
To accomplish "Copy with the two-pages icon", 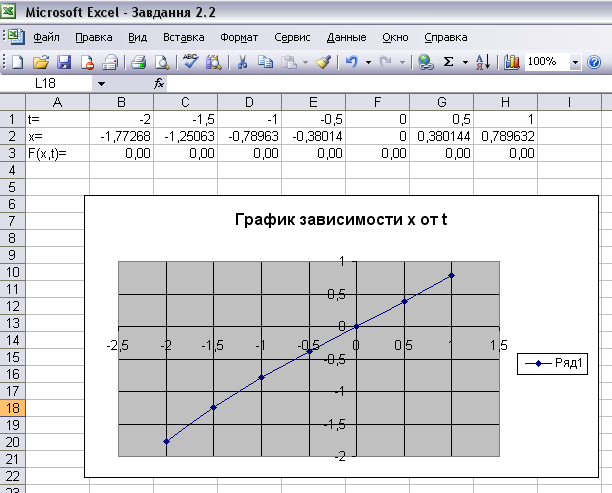I will click(x=265, y=62).
